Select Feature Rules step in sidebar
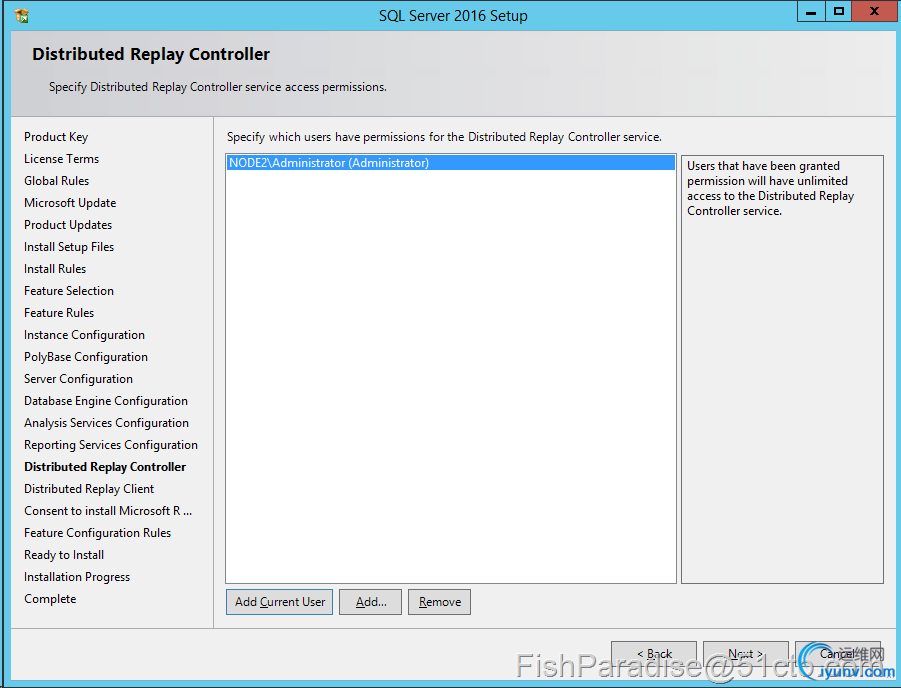 tap(59, 313)
